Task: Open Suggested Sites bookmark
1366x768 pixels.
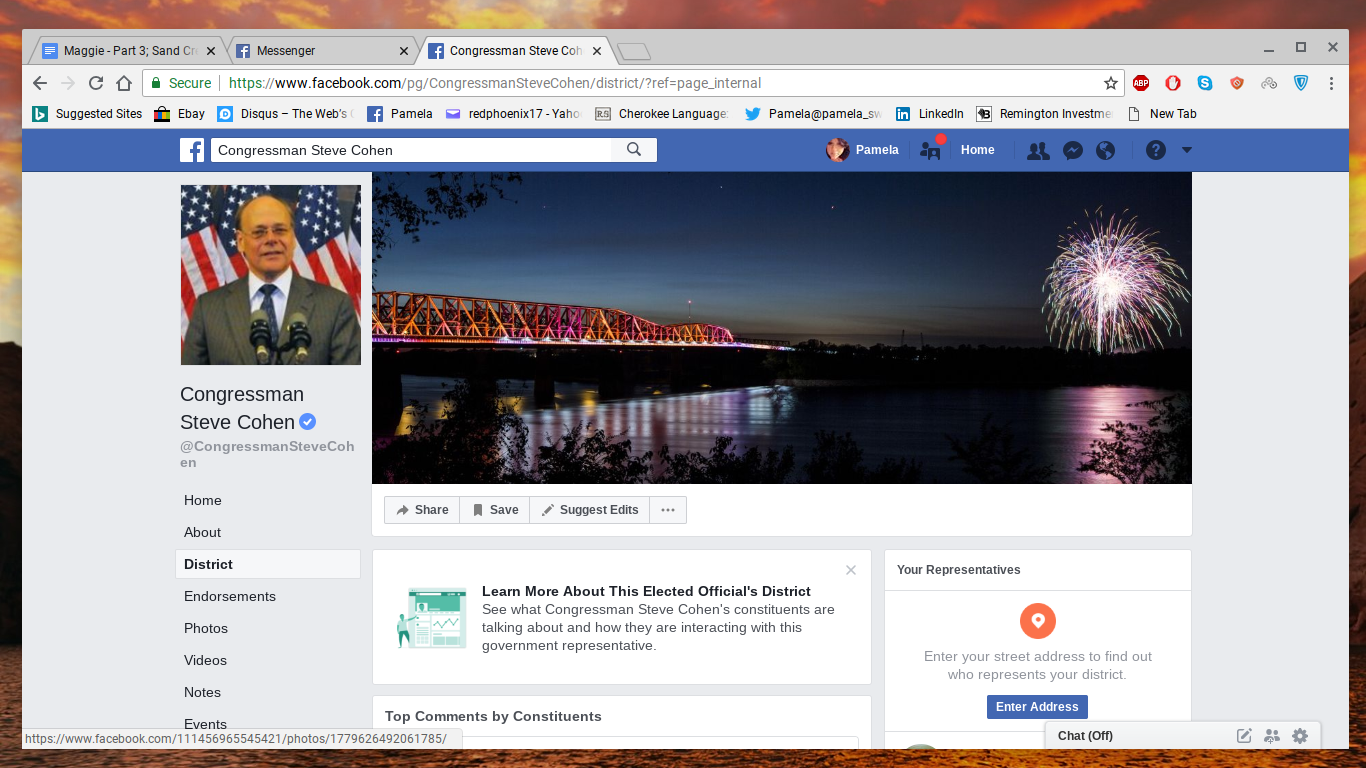Action: pyautogui.click(x=87, y=114)
